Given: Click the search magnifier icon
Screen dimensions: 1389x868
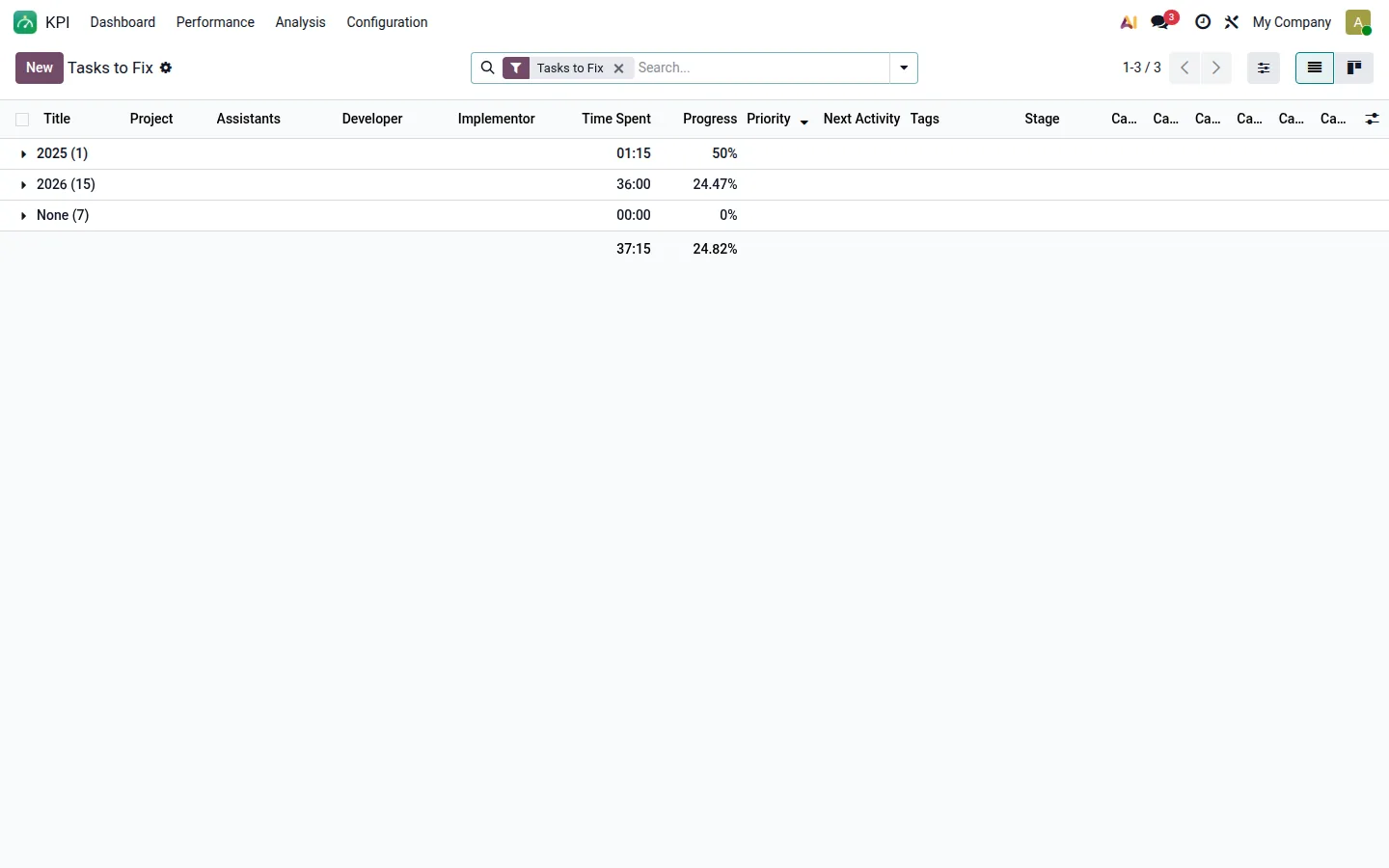Looking at the screenshot, I should pyautogui.click(x=488, y=68).
